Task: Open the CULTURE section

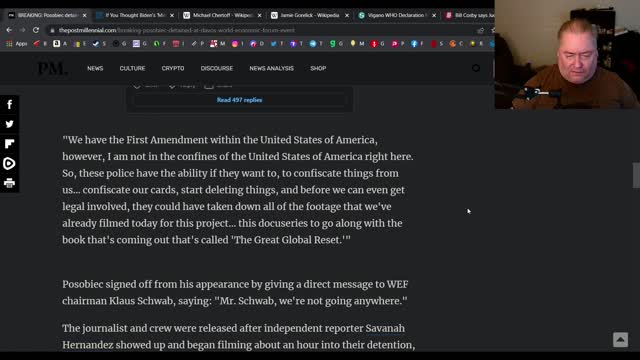Action: tap(132, 68)
